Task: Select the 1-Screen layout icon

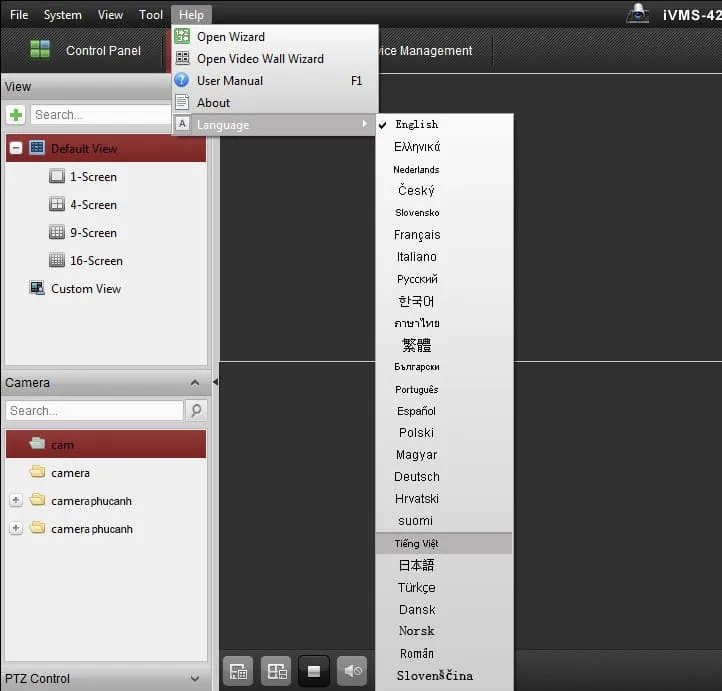Action: 57,177
